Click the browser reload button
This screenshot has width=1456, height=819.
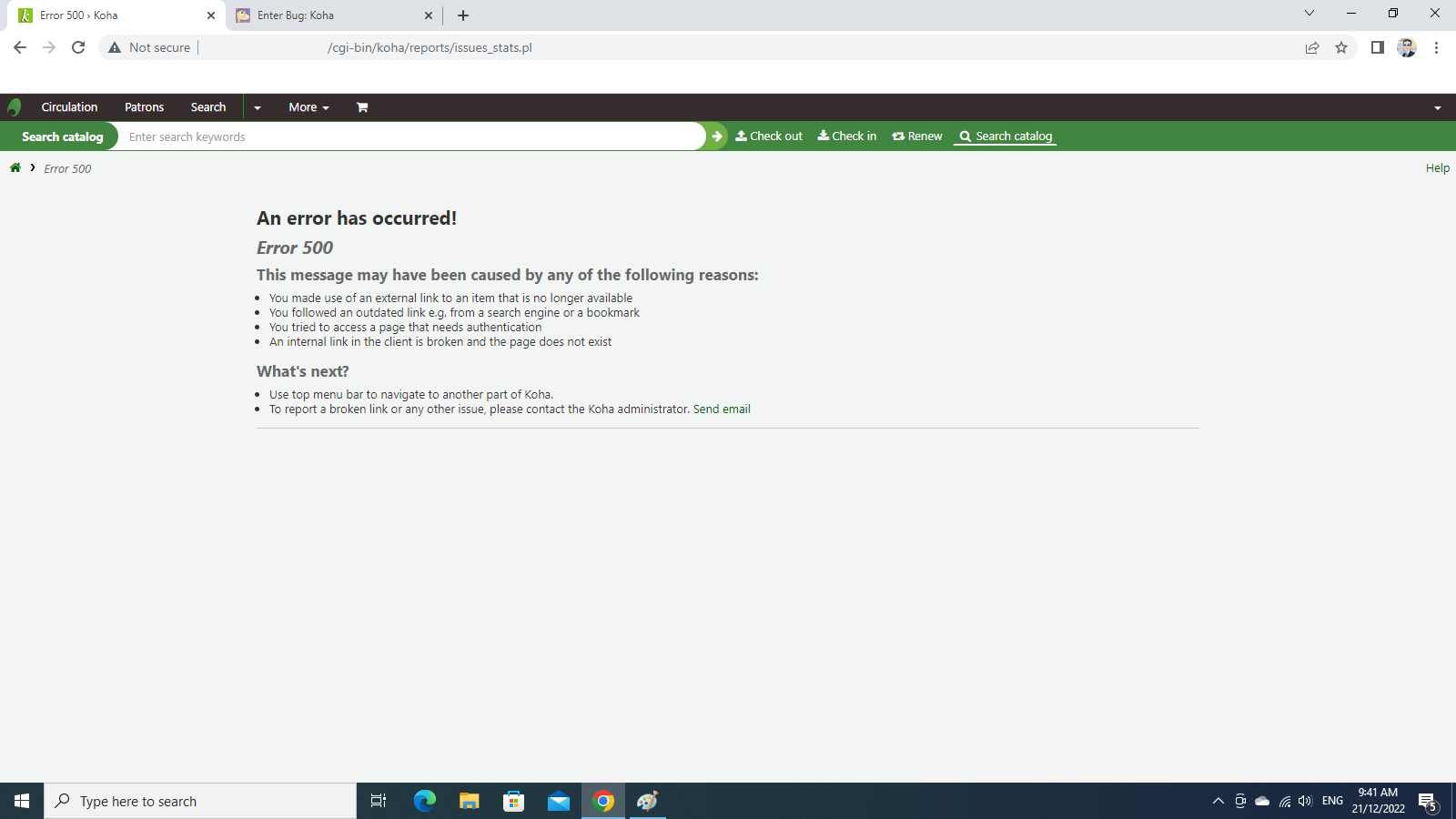click(78, 47)
